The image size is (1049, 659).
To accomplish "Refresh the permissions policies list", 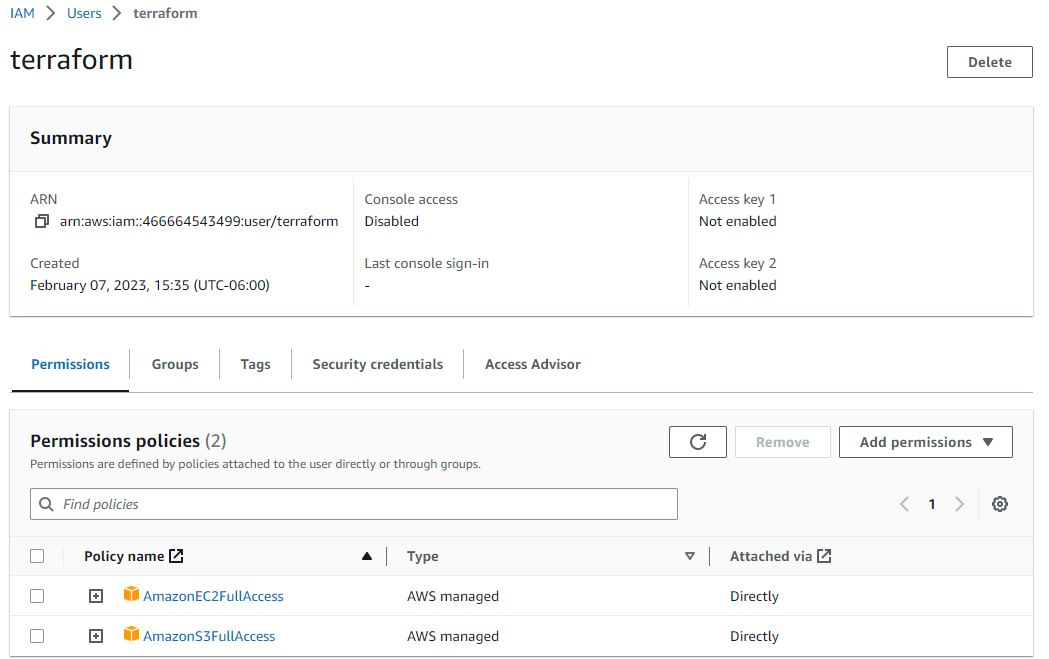I will click(x=697, y=441).
